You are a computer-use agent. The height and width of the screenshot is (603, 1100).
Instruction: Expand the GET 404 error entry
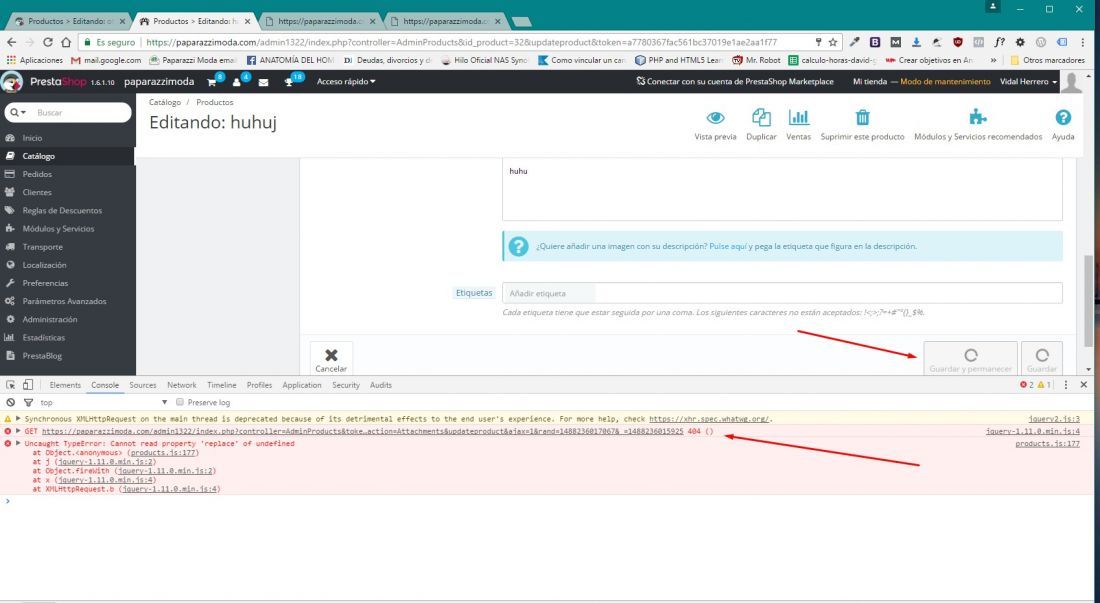click(x=18, y=431)
